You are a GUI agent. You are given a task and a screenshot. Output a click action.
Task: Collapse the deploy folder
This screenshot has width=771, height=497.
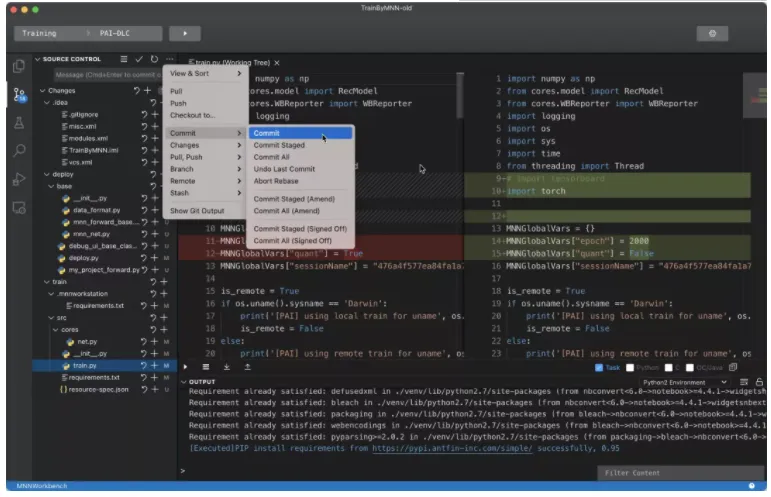pos(47,175)
